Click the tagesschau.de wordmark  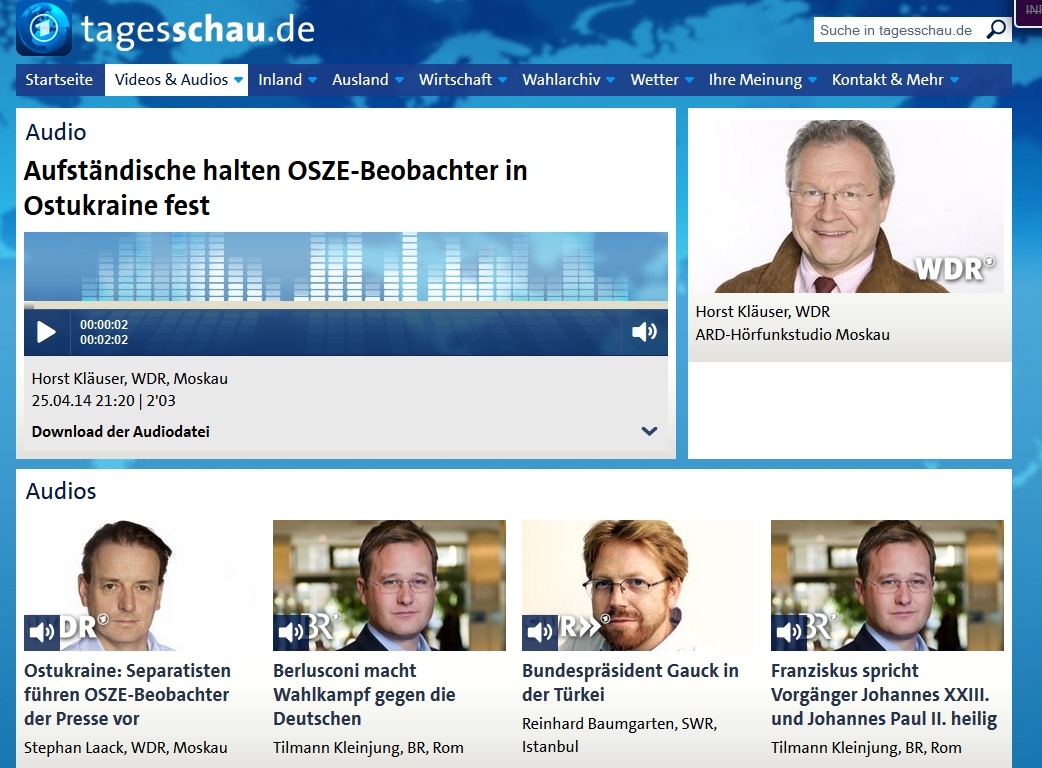pos(197,29)
